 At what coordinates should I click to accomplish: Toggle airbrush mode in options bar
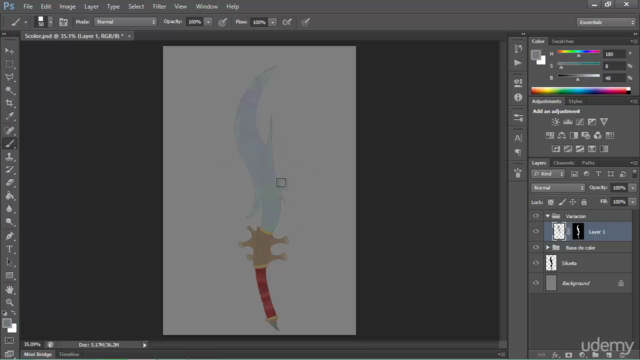point(287,22)
